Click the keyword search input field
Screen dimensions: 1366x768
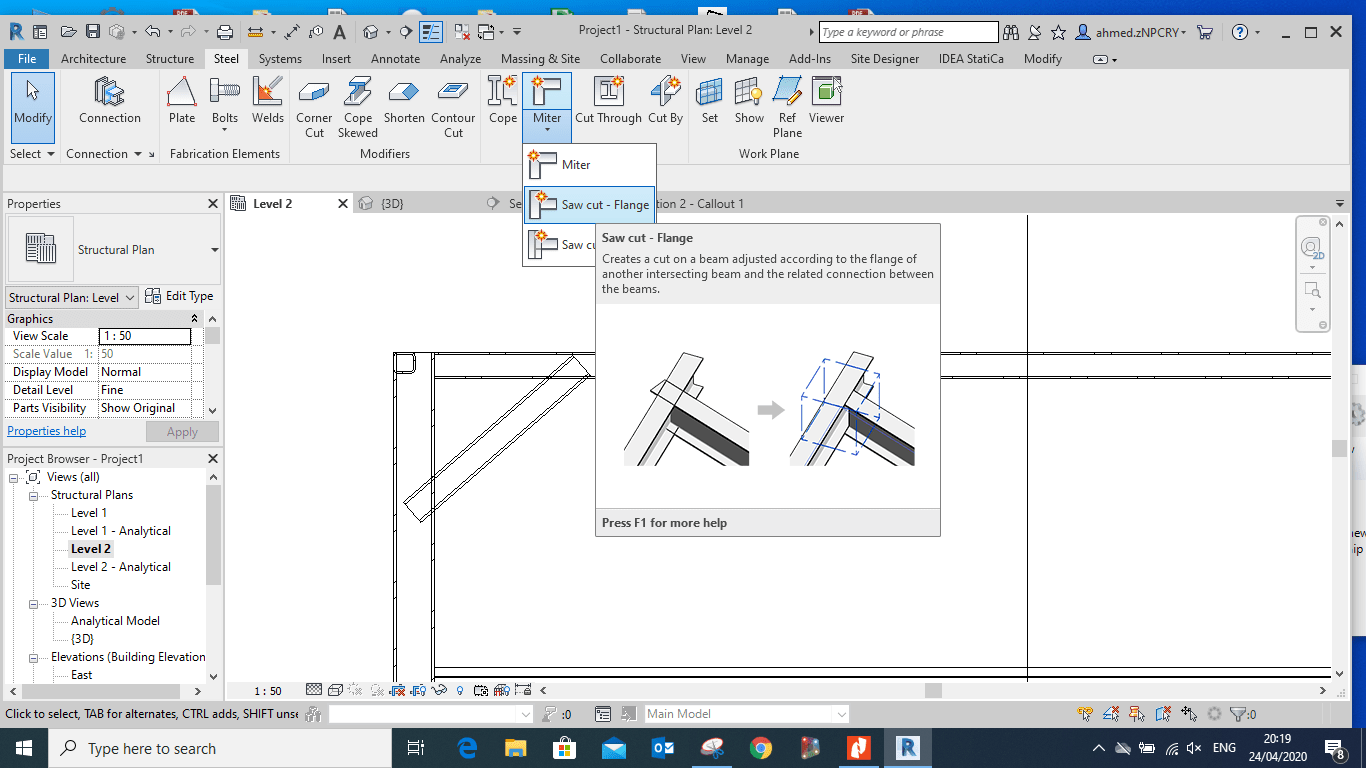click(905, 31)
